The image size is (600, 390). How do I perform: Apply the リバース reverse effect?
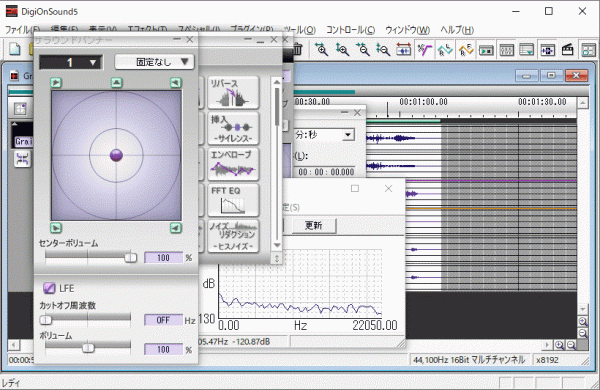[233, 93]
